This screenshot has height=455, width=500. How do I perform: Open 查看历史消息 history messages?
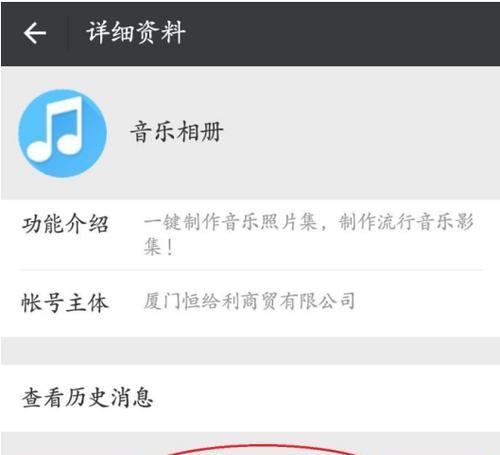tap(250, 398)
